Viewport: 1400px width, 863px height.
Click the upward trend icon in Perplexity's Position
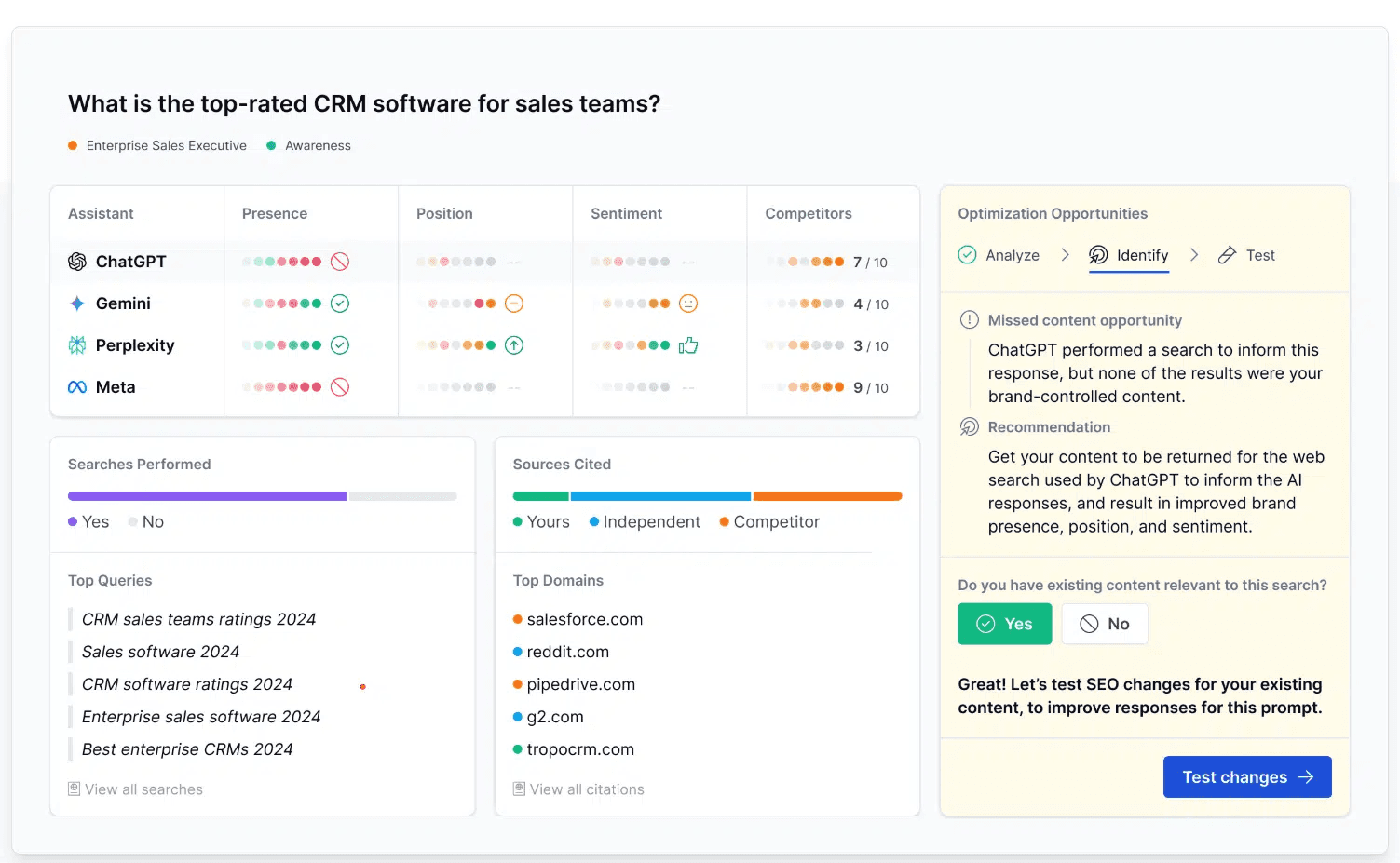pos(513,344)
